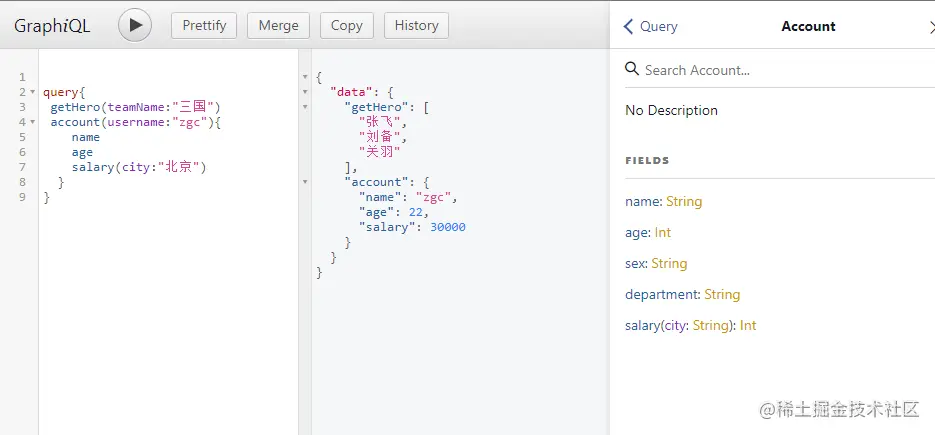Open the name field documentation
Image resolution: width=935 pixels, height=435 pixels.
642,202
